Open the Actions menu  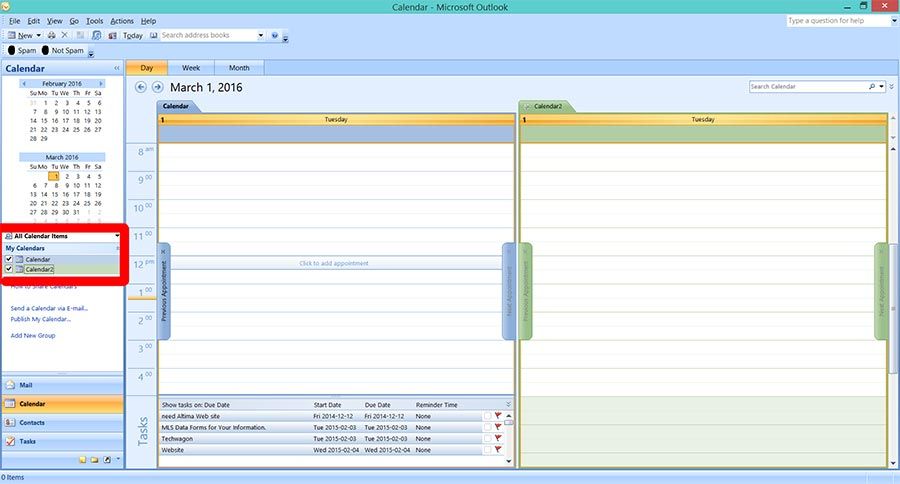point(122,21)
